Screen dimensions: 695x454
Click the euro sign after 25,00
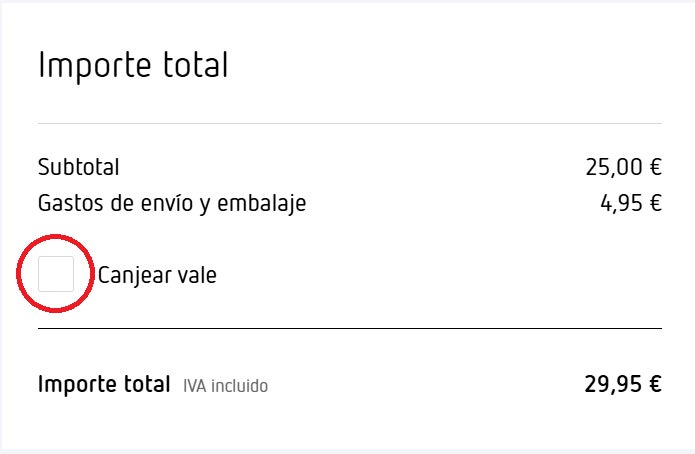point(654,167)
